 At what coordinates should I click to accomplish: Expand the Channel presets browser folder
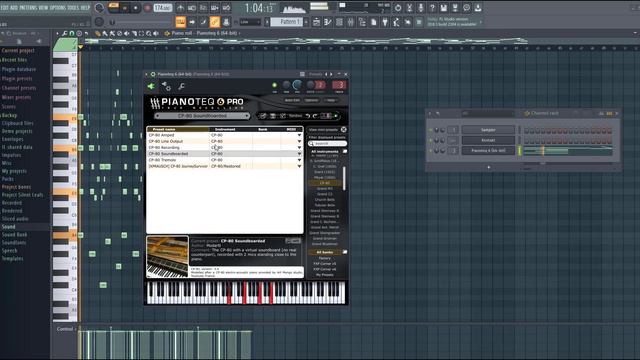point(19,88)
